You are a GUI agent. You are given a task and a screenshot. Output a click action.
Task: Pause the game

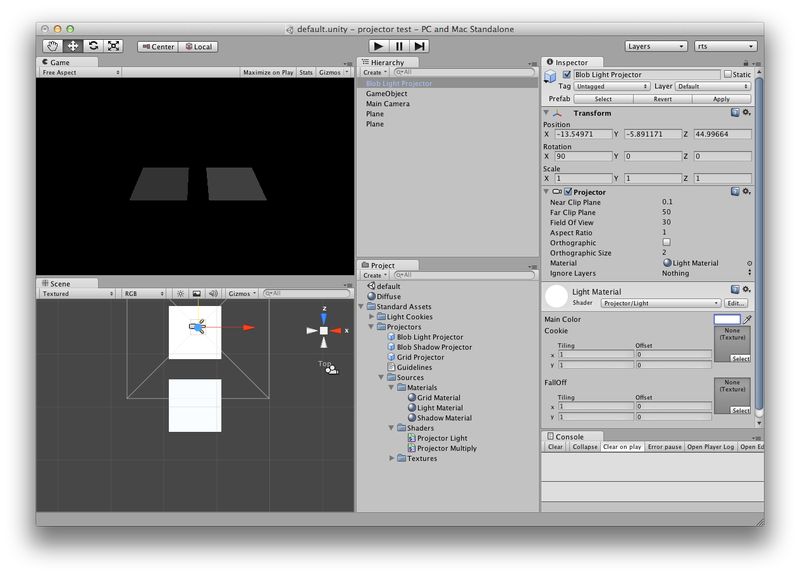399,46
